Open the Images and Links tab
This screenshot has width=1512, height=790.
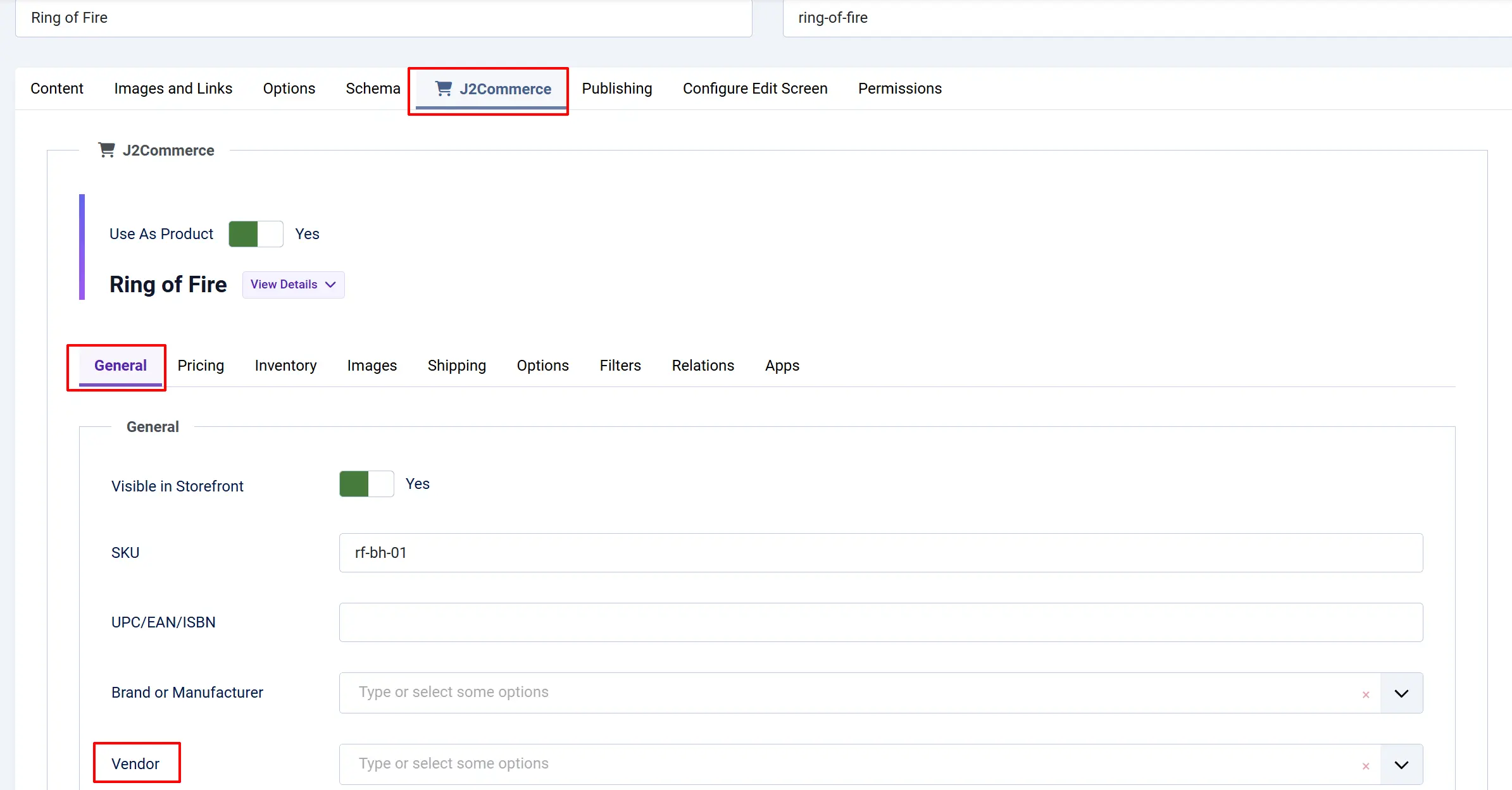click(173, 89)
